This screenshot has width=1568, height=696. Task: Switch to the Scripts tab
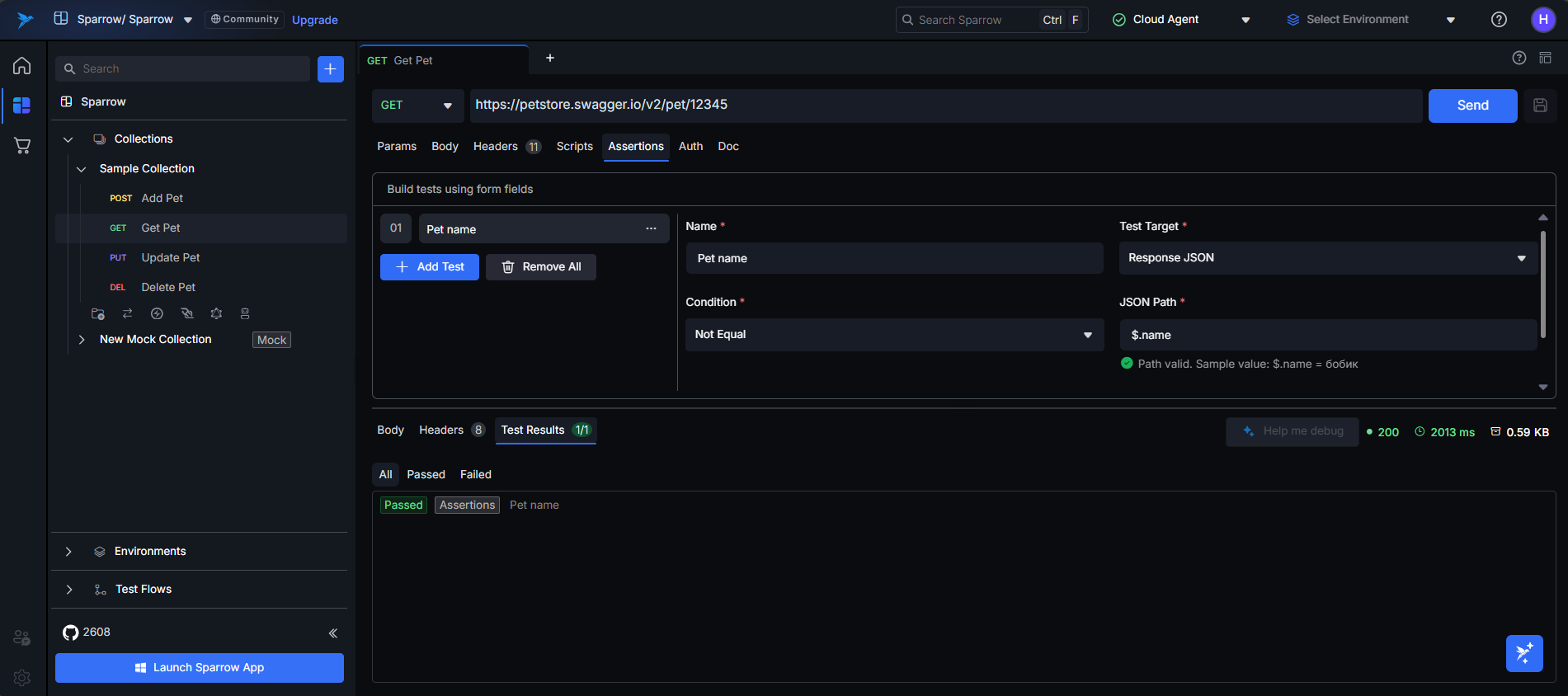coord(574,147)
